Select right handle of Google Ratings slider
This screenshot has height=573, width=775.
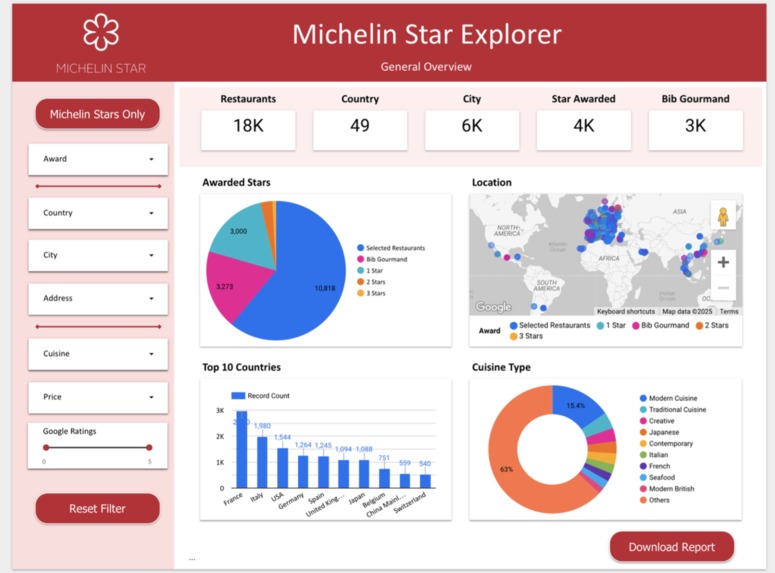pos(149,447)
